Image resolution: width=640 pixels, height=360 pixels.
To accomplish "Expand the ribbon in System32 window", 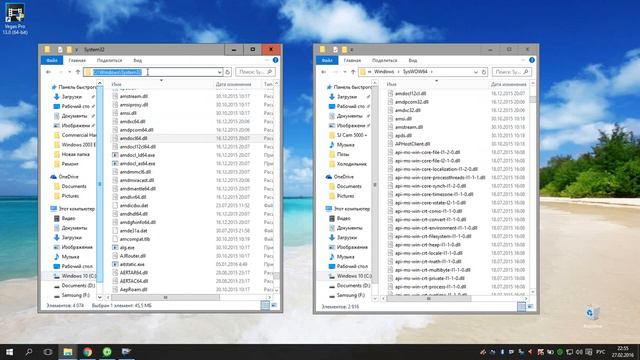I will point(267,60).
